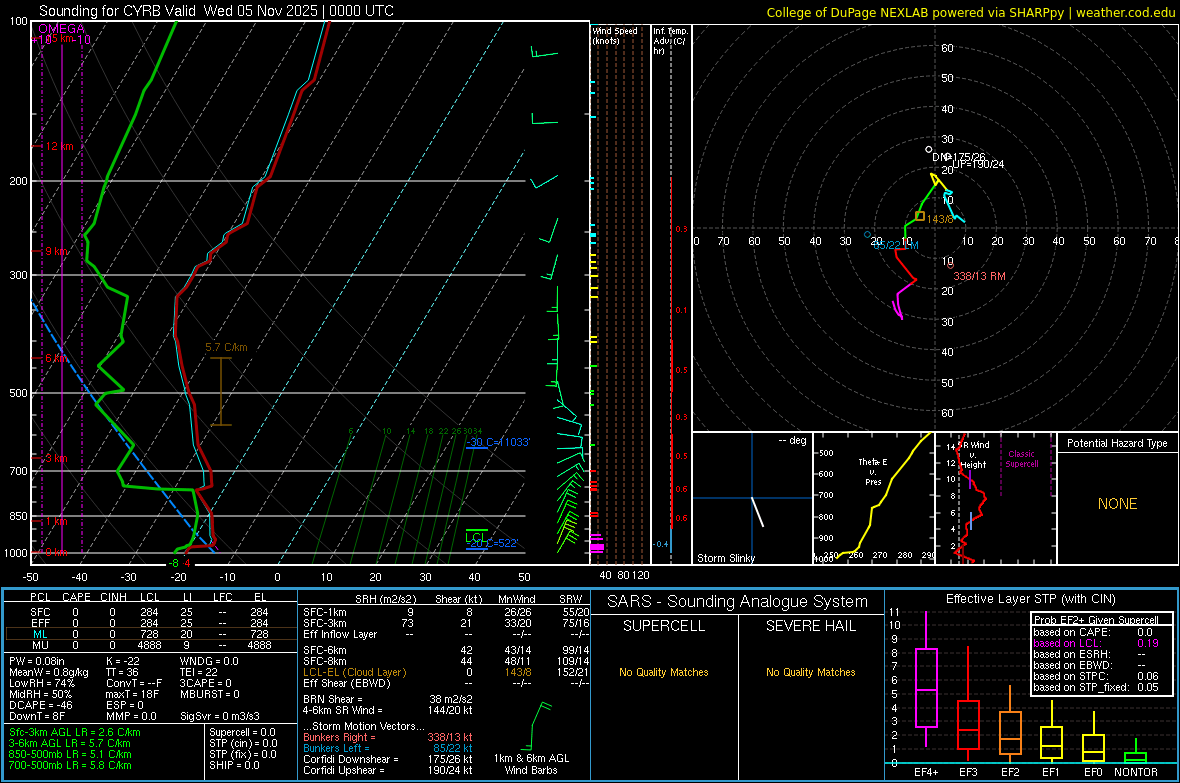The image size is (1180, 783).
Task: Click the 'Supercell = 0.0' composite value
Action: [242, 732]
